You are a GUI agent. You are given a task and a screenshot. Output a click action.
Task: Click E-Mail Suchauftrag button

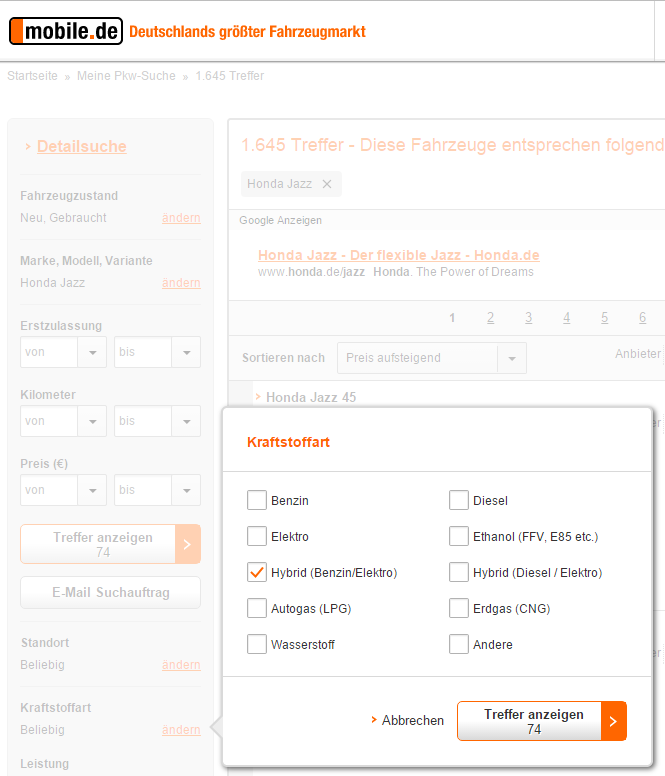[110, 593]
